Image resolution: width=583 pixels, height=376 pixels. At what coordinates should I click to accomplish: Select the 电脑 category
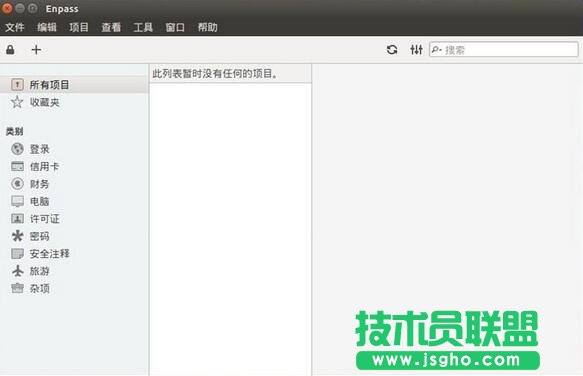tap(40, 201)
